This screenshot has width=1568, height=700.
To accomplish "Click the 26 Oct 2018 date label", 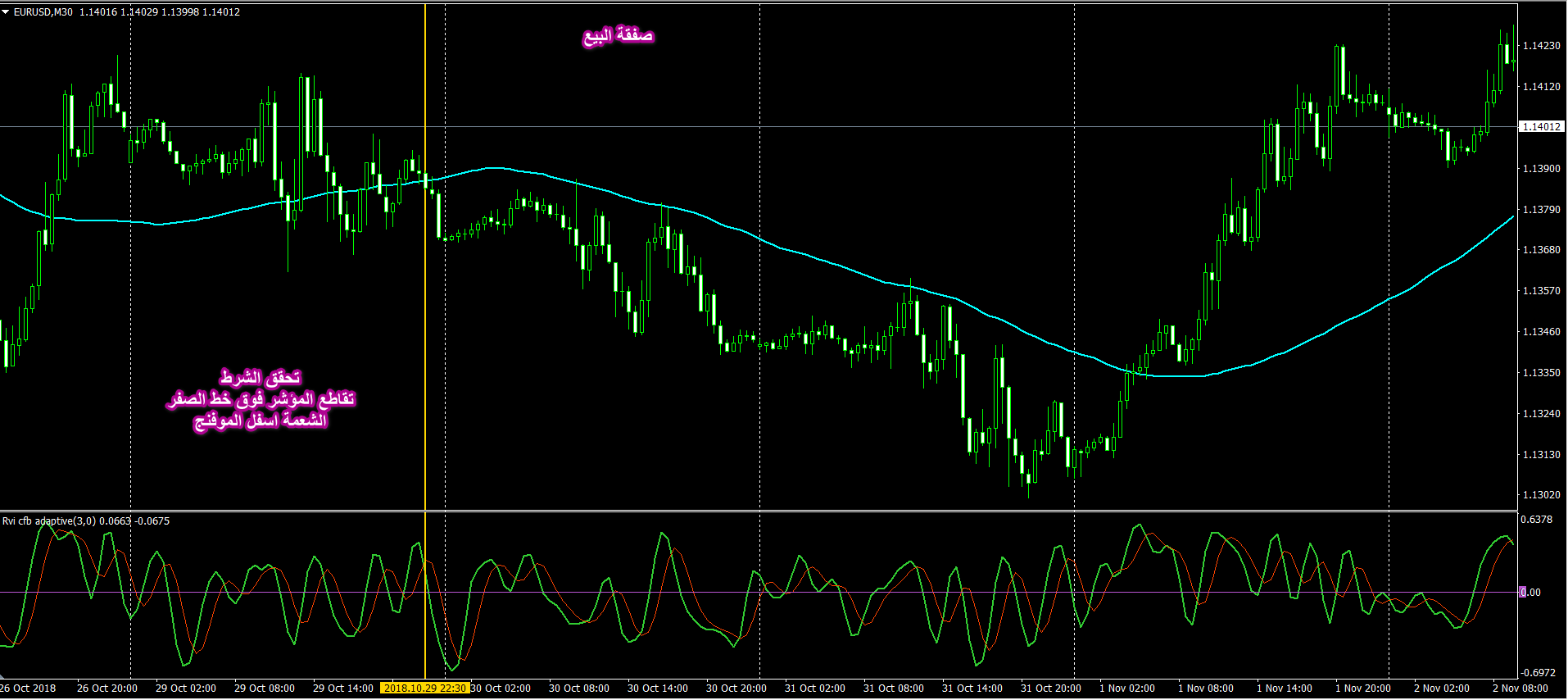I will coord(29,689).
